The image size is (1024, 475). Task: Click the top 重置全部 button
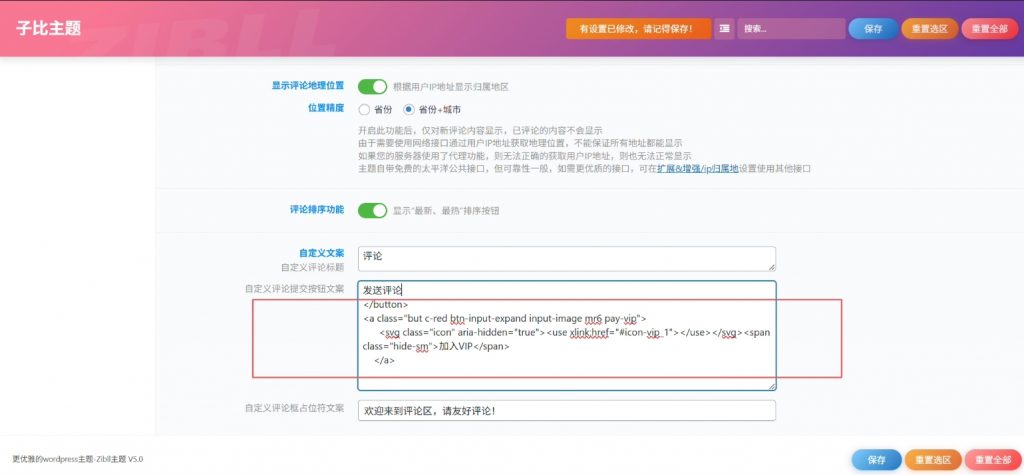click(x=989, y=29)
